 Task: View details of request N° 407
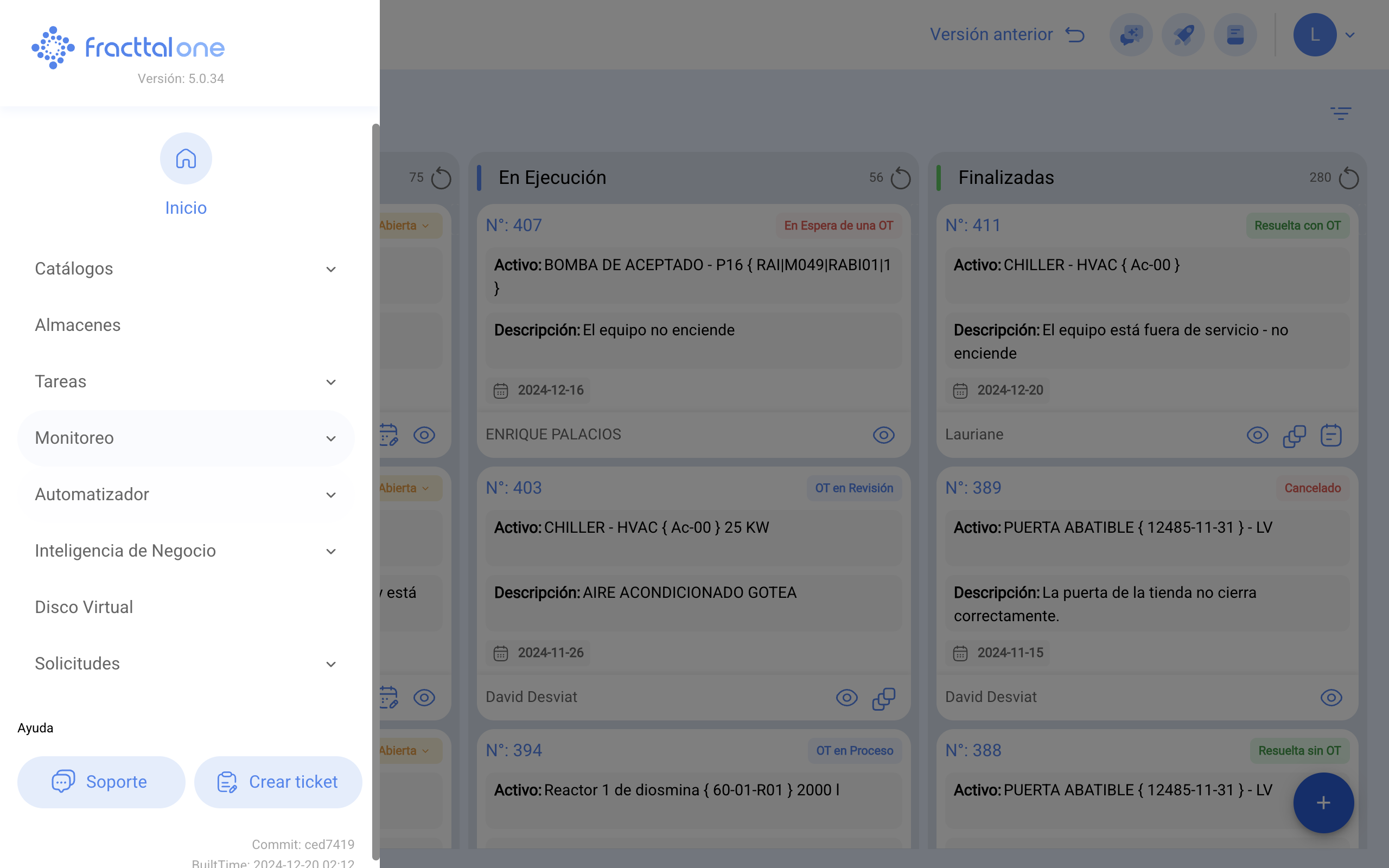[x=883, y=435]
